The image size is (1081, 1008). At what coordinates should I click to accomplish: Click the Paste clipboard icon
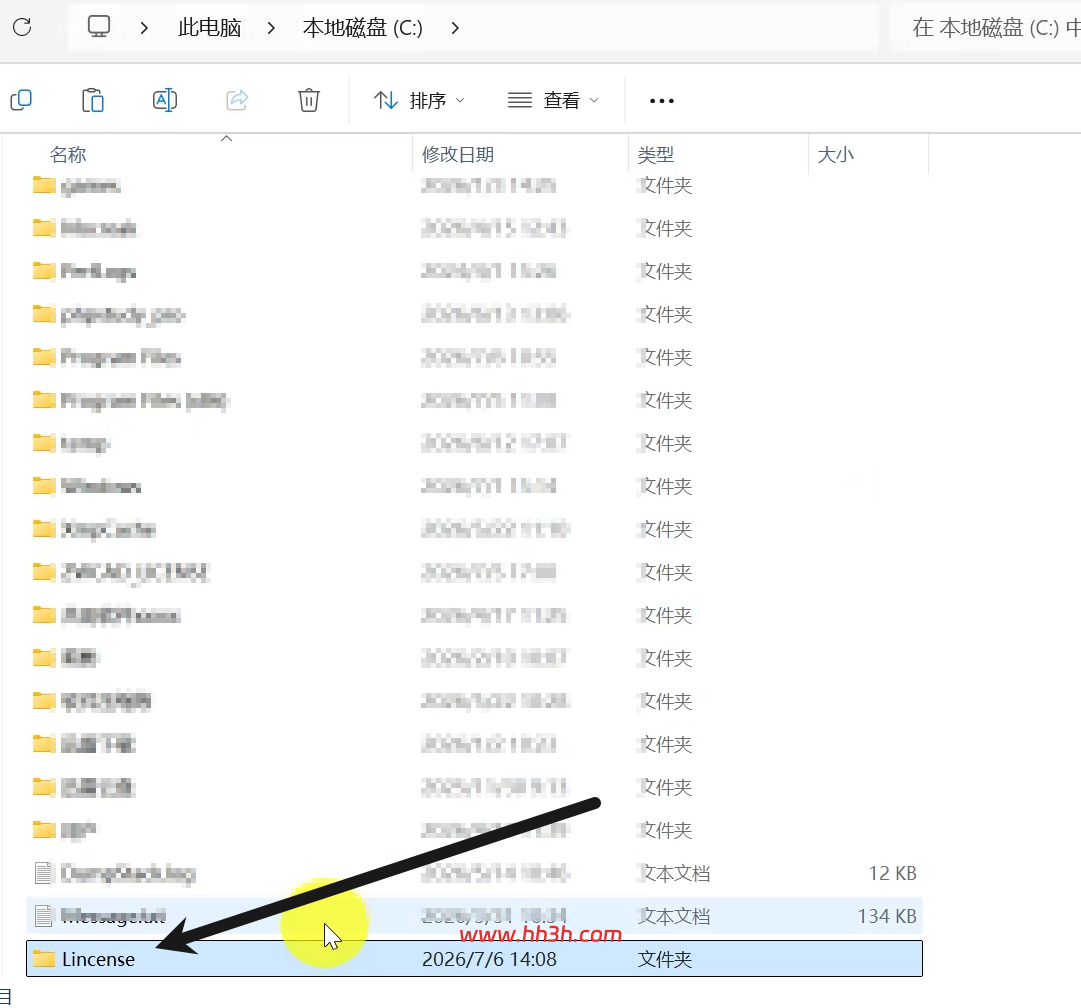pos(92,101)
